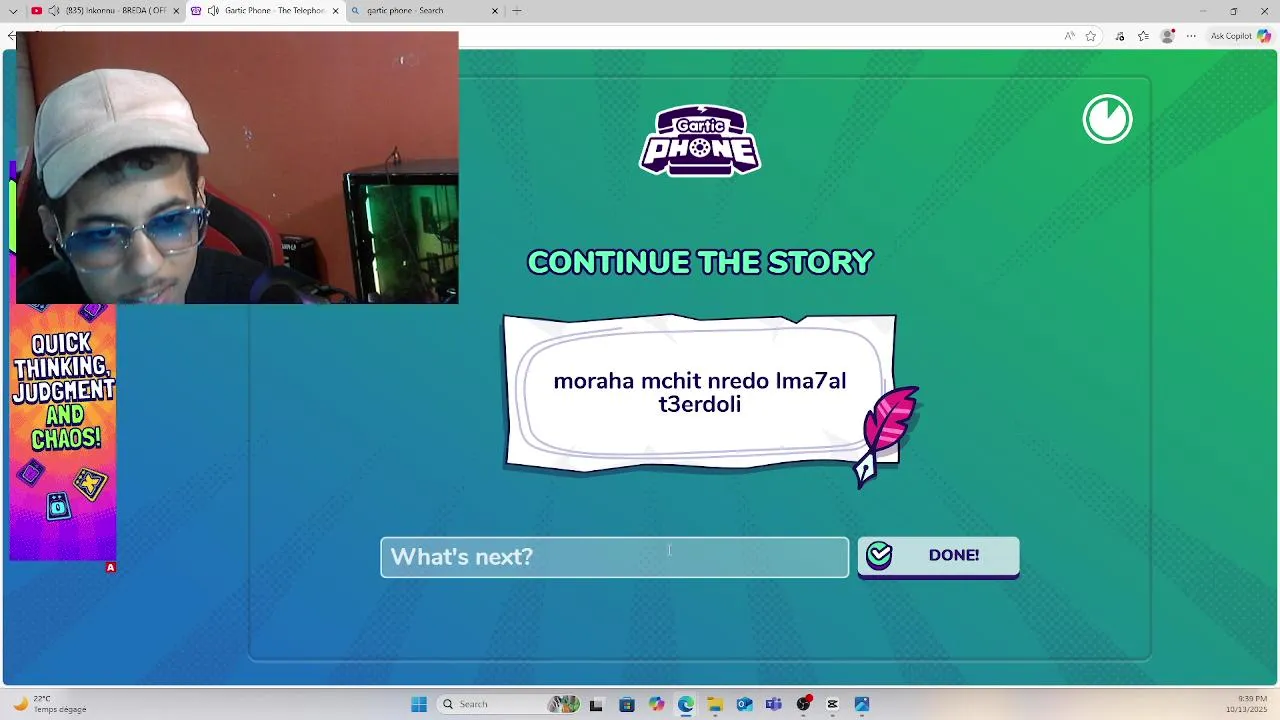Click the round timer clock icon
Image resolution: width=1280 pixels, height=720 pixels.
1107,119
